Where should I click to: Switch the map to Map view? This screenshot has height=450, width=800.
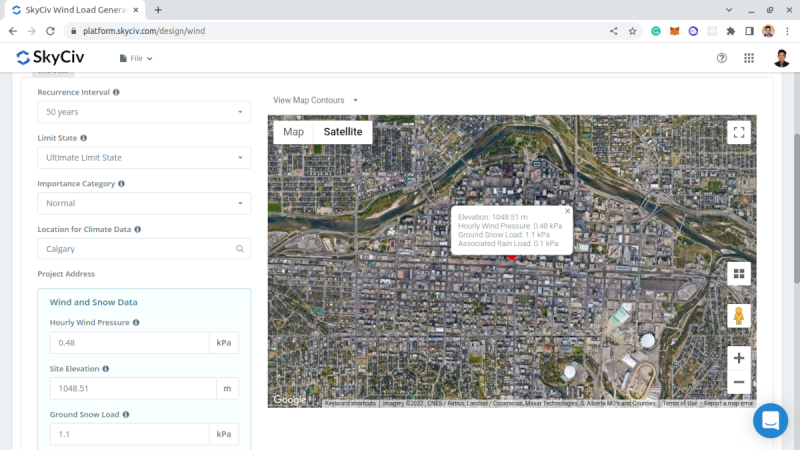293,132
